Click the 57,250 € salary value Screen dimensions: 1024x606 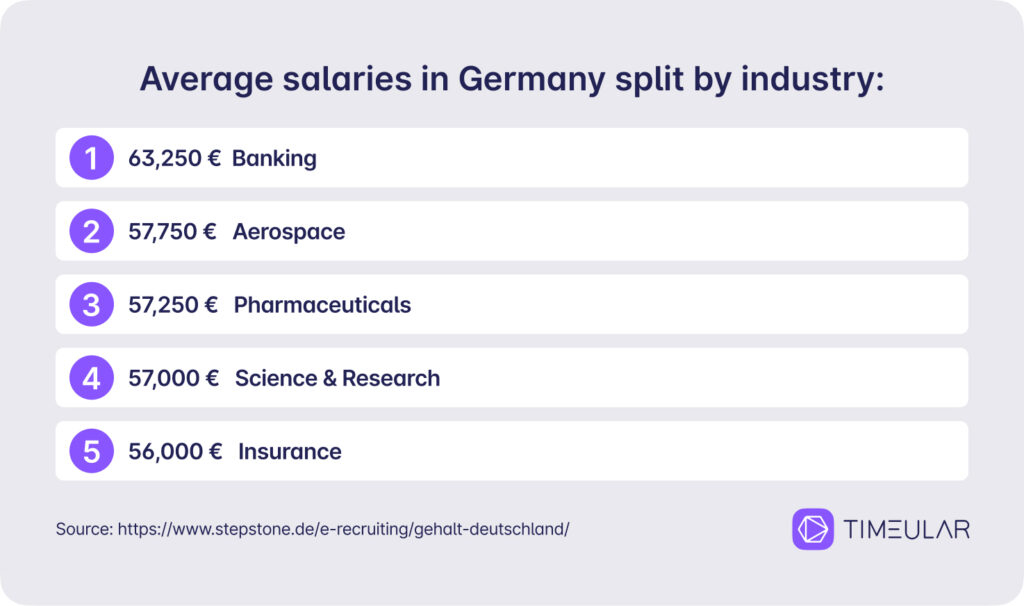tap(173, 304)
